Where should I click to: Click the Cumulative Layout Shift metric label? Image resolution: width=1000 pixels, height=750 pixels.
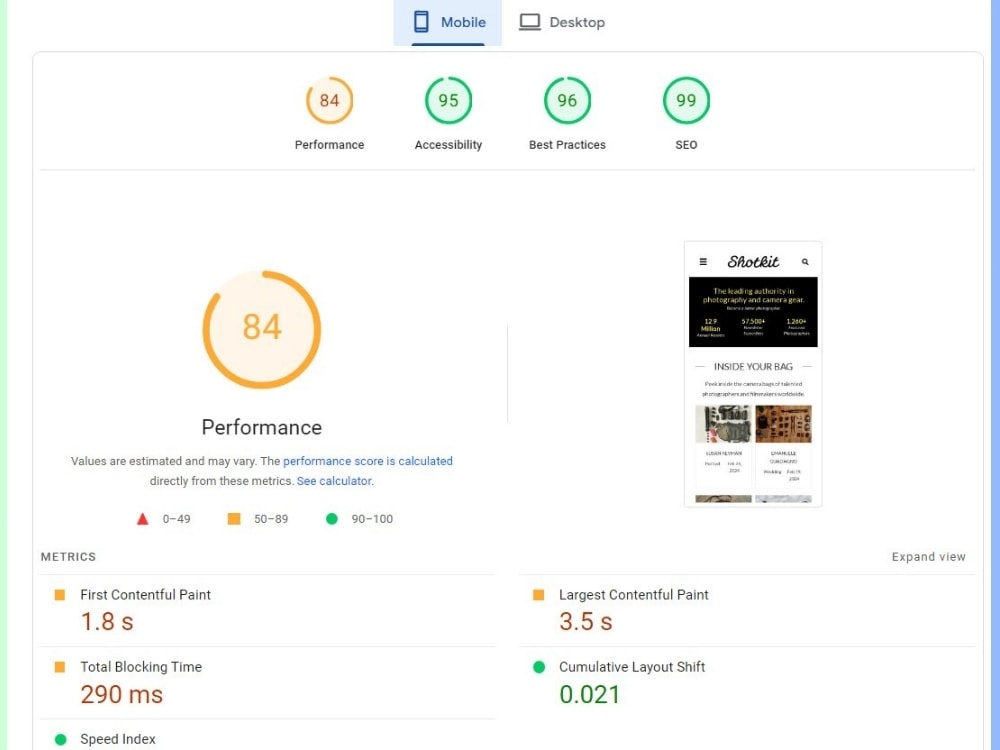pos(632,667)
